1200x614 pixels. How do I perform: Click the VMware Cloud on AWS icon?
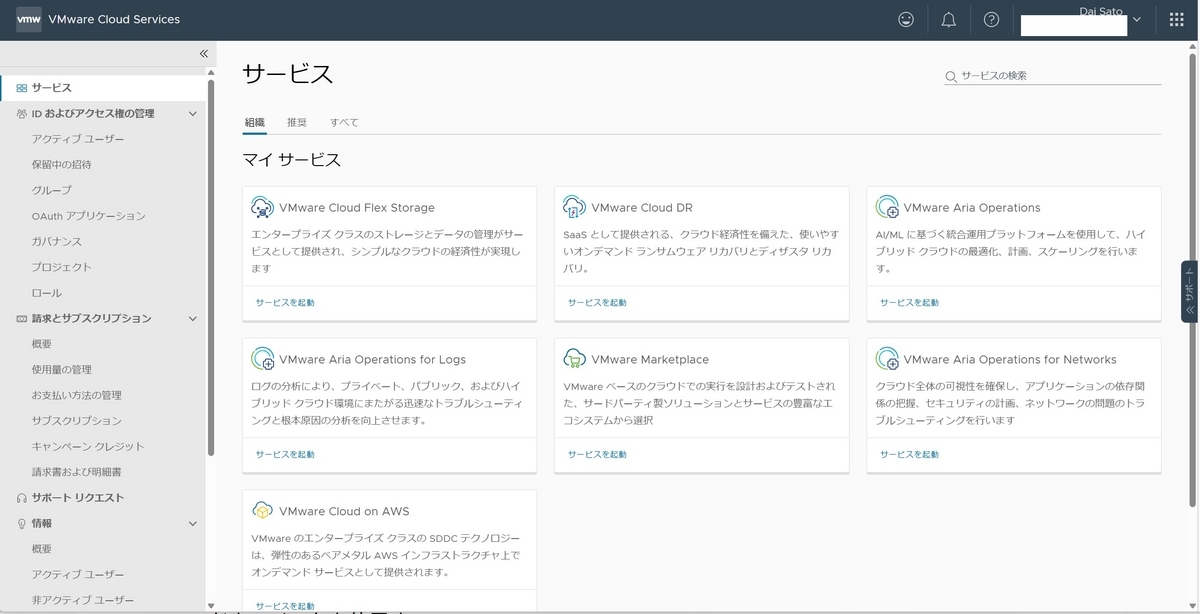(x=262, y=511)
